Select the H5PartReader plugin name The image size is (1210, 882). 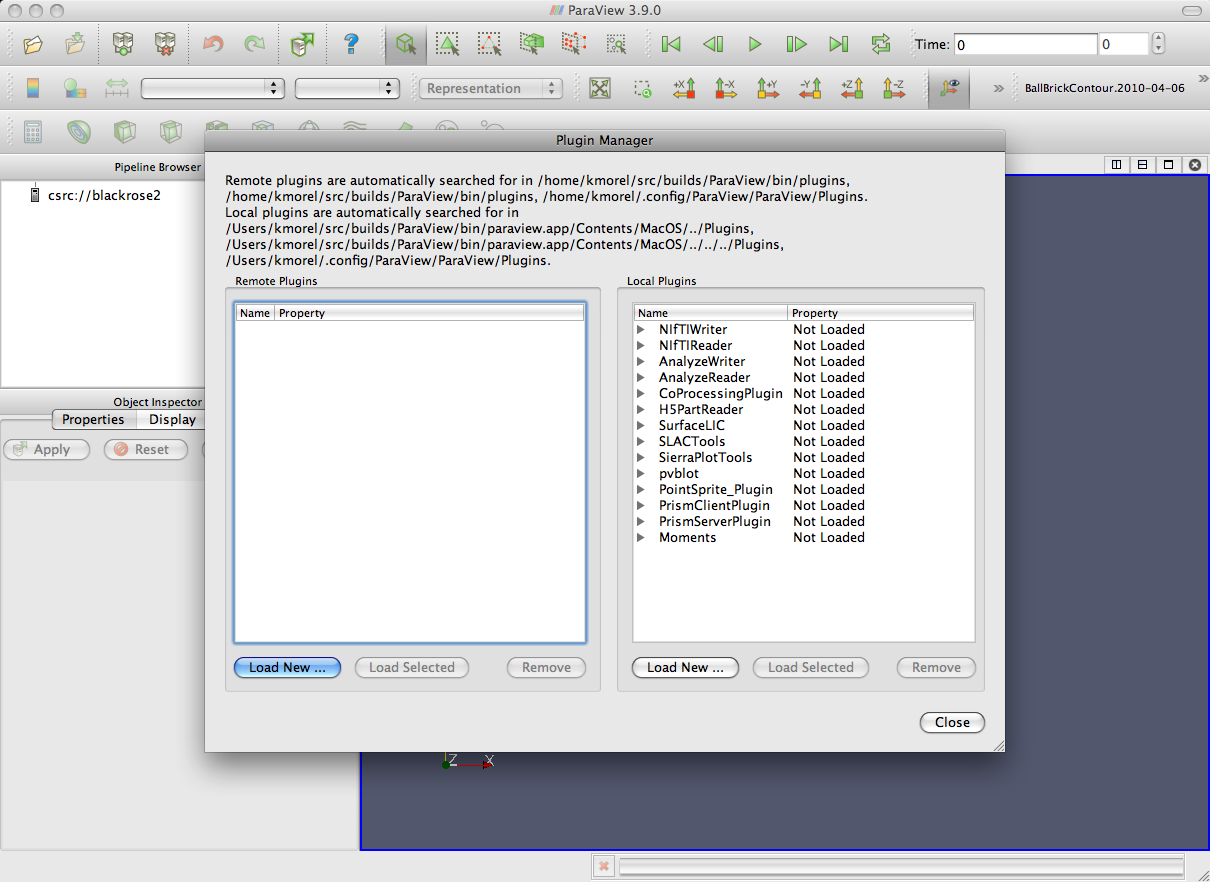click(701, 410)
